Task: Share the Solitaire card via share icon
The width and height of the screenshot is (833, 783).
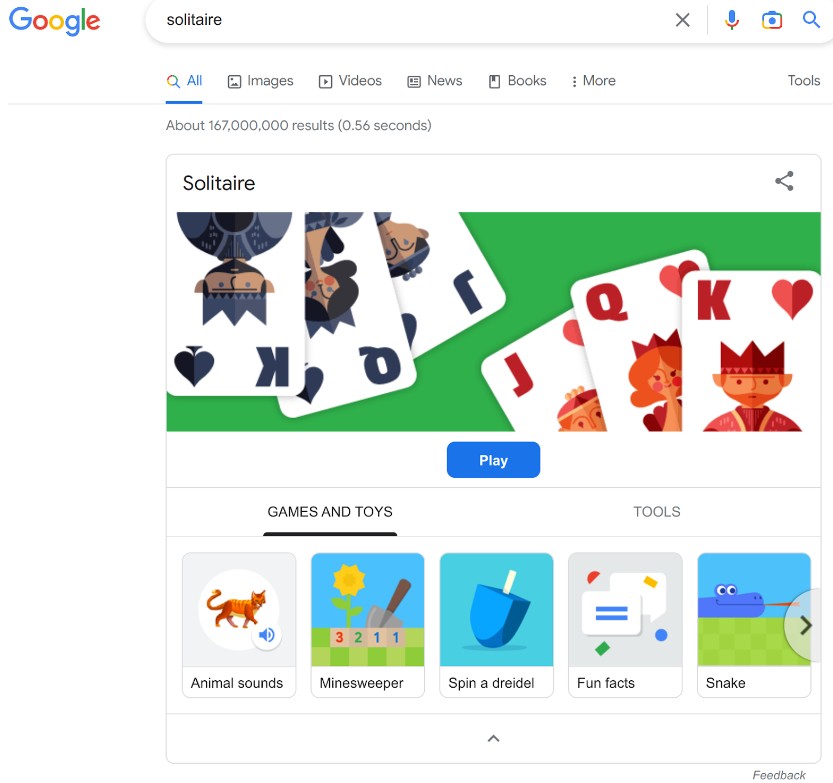Action: [x=784, y=181]
